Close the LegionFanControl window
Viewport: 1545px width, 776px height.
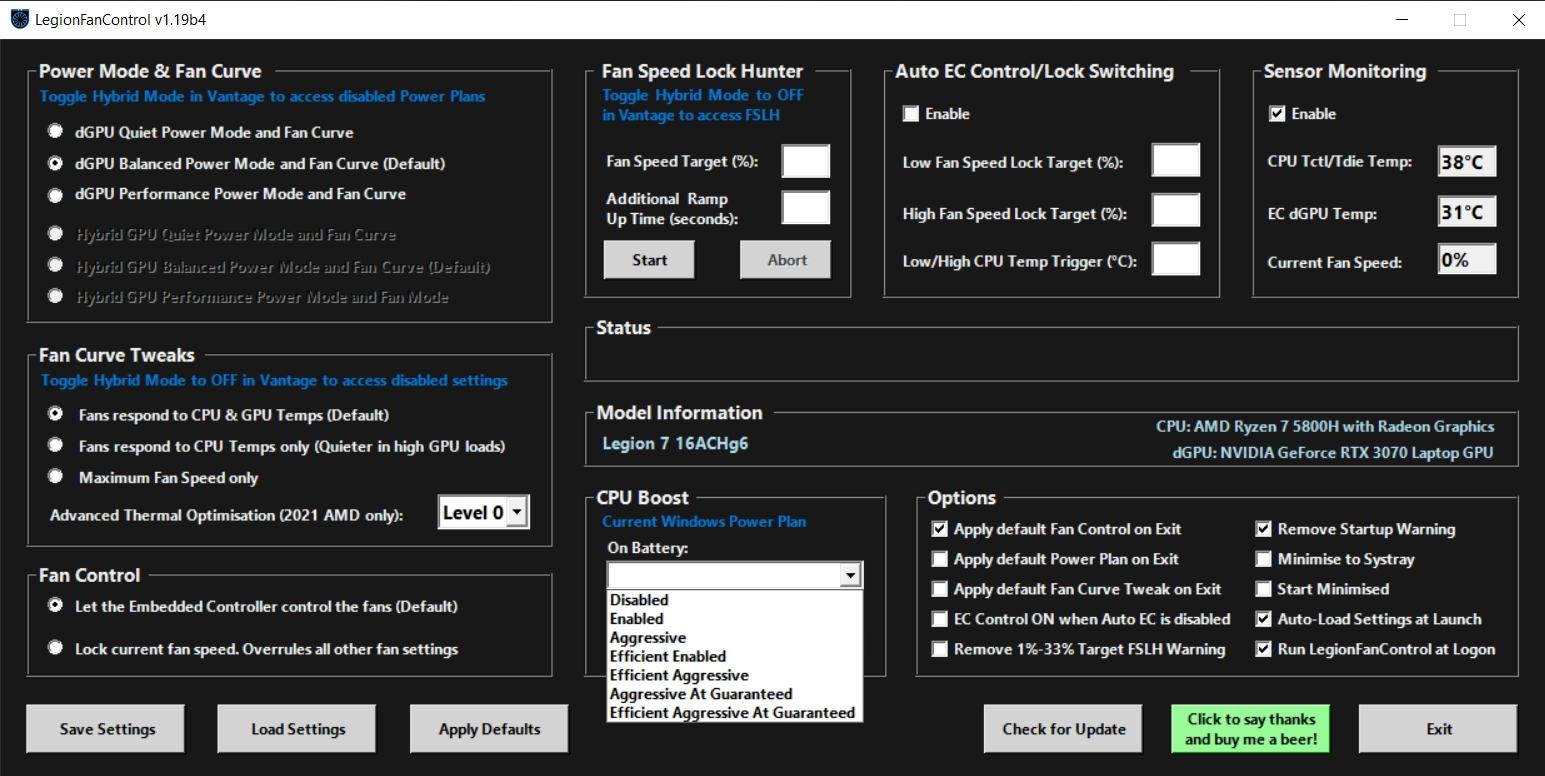tap(1518, 20)
